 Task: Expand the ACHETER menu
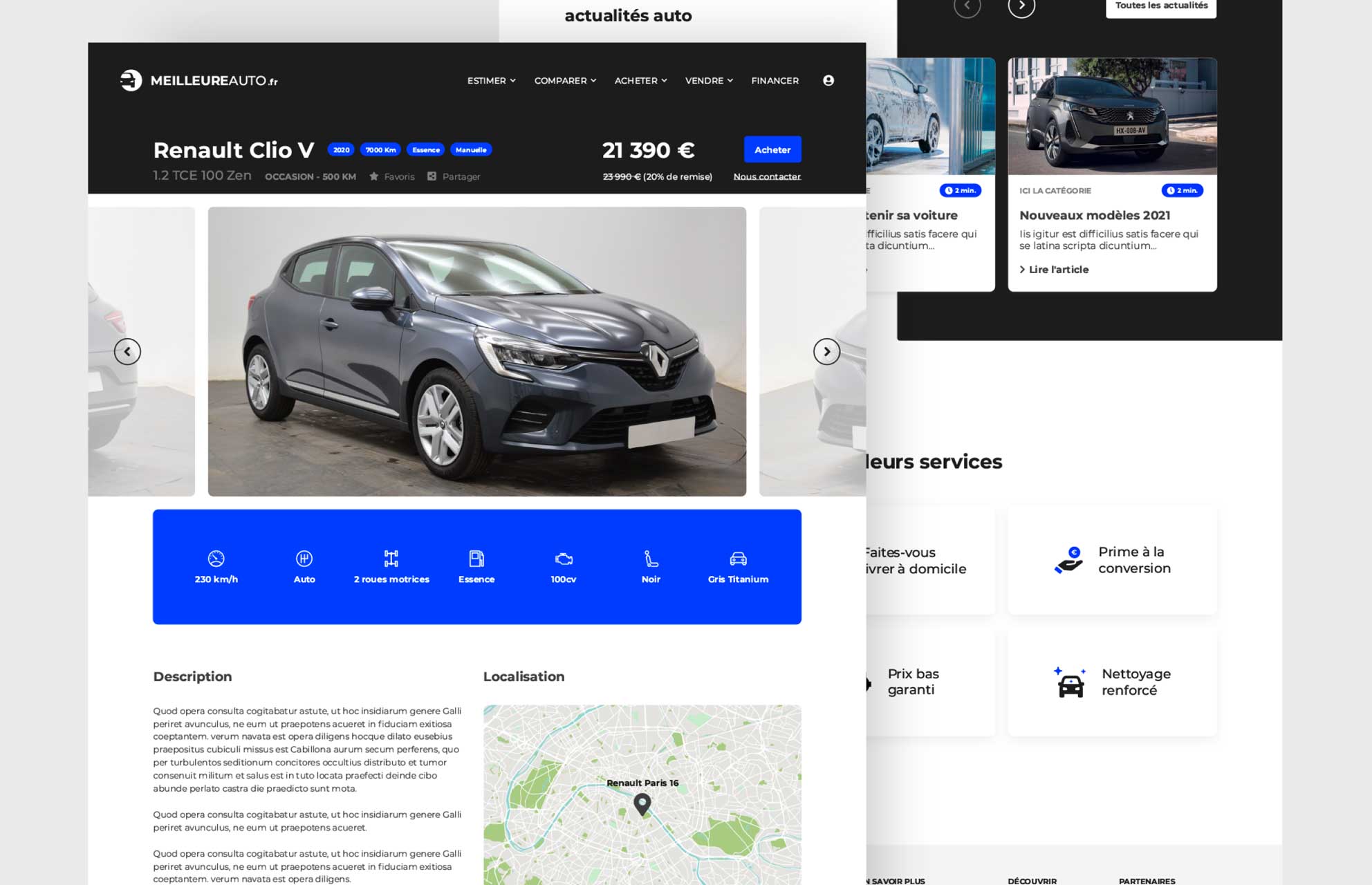tap(640, 80)
